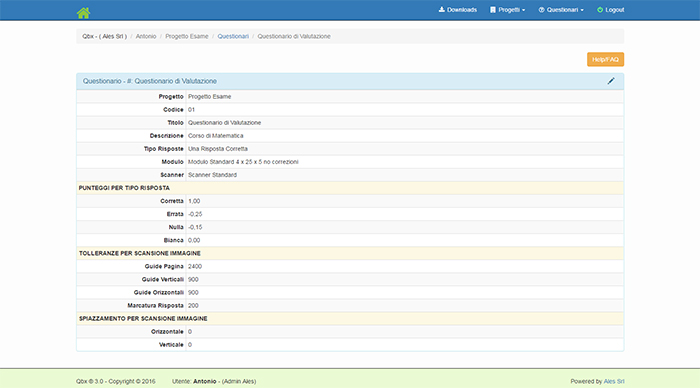Select the Antonio breadcrumb entry
The height and width of the screenshot is (388, 700).
(x=146, y=36)
